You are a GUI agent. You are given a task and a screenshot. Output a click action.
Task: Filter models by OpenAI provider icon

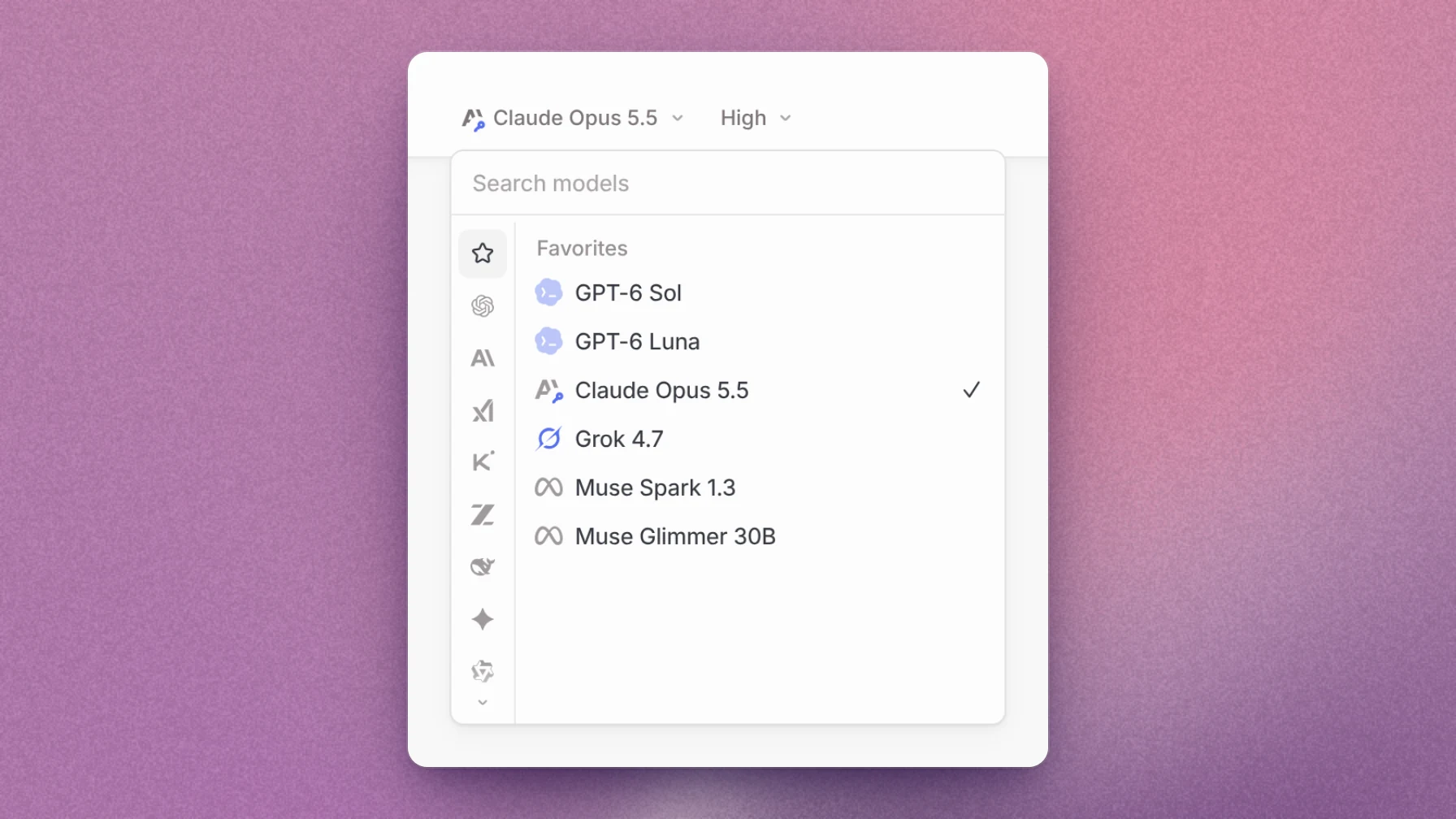(483, 306)
